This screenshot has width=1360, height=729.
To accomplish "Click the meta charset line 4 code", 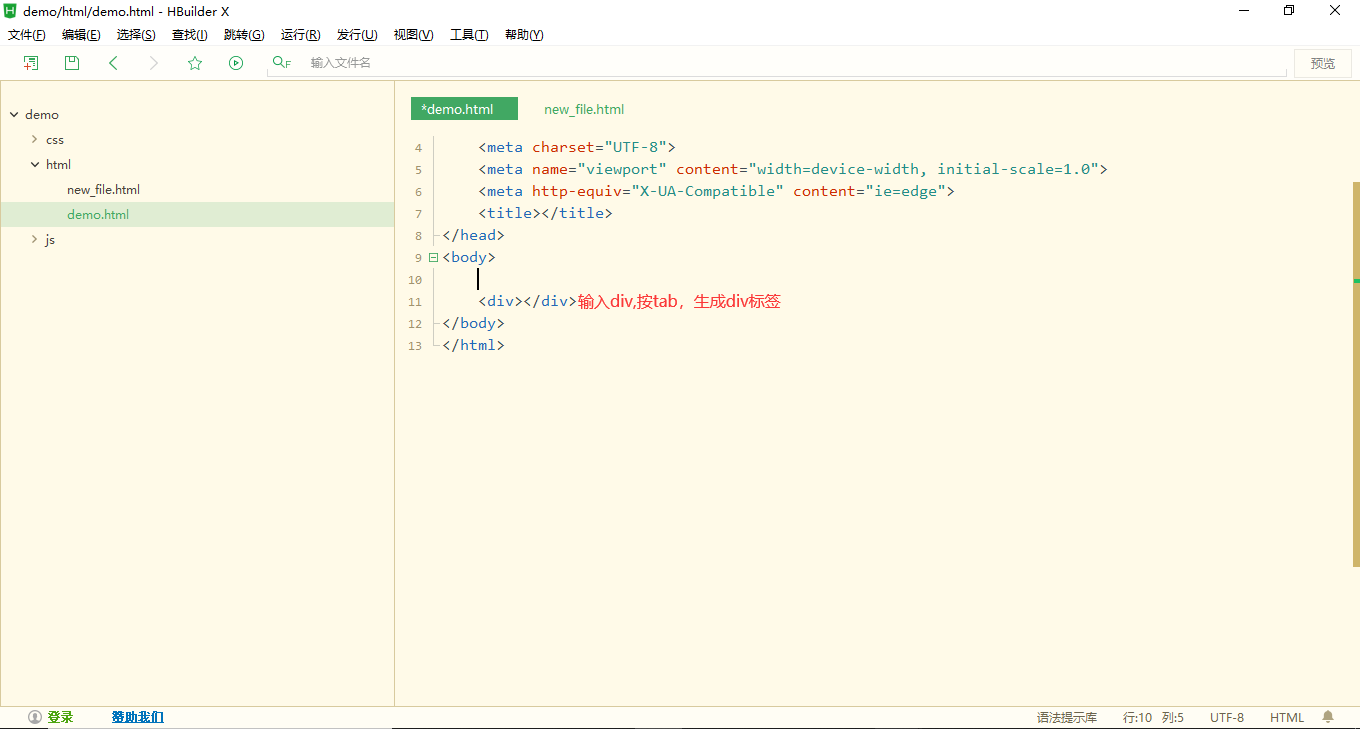I will tap(577, 147).
